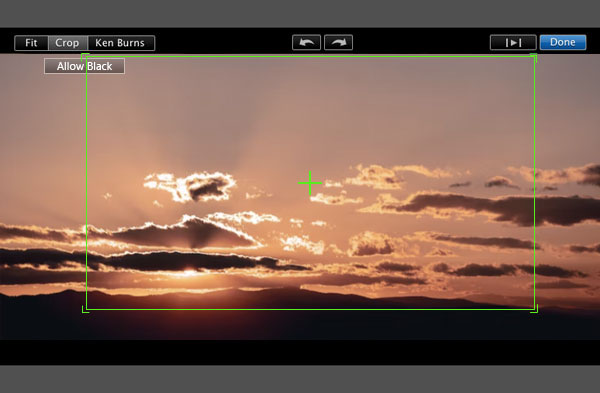The image size is (600, 393).
Task: Select the Crop mode tab
Action: pyautogui.click(x=68, y=43)
